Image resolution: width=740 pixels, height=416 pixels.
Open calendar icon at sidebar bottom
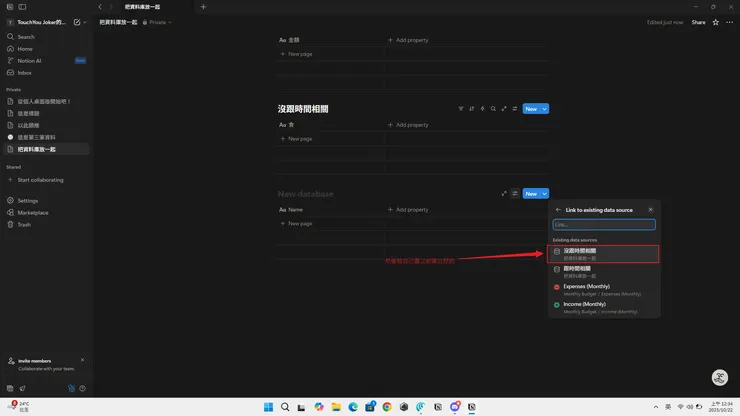(x=10, y=388)
